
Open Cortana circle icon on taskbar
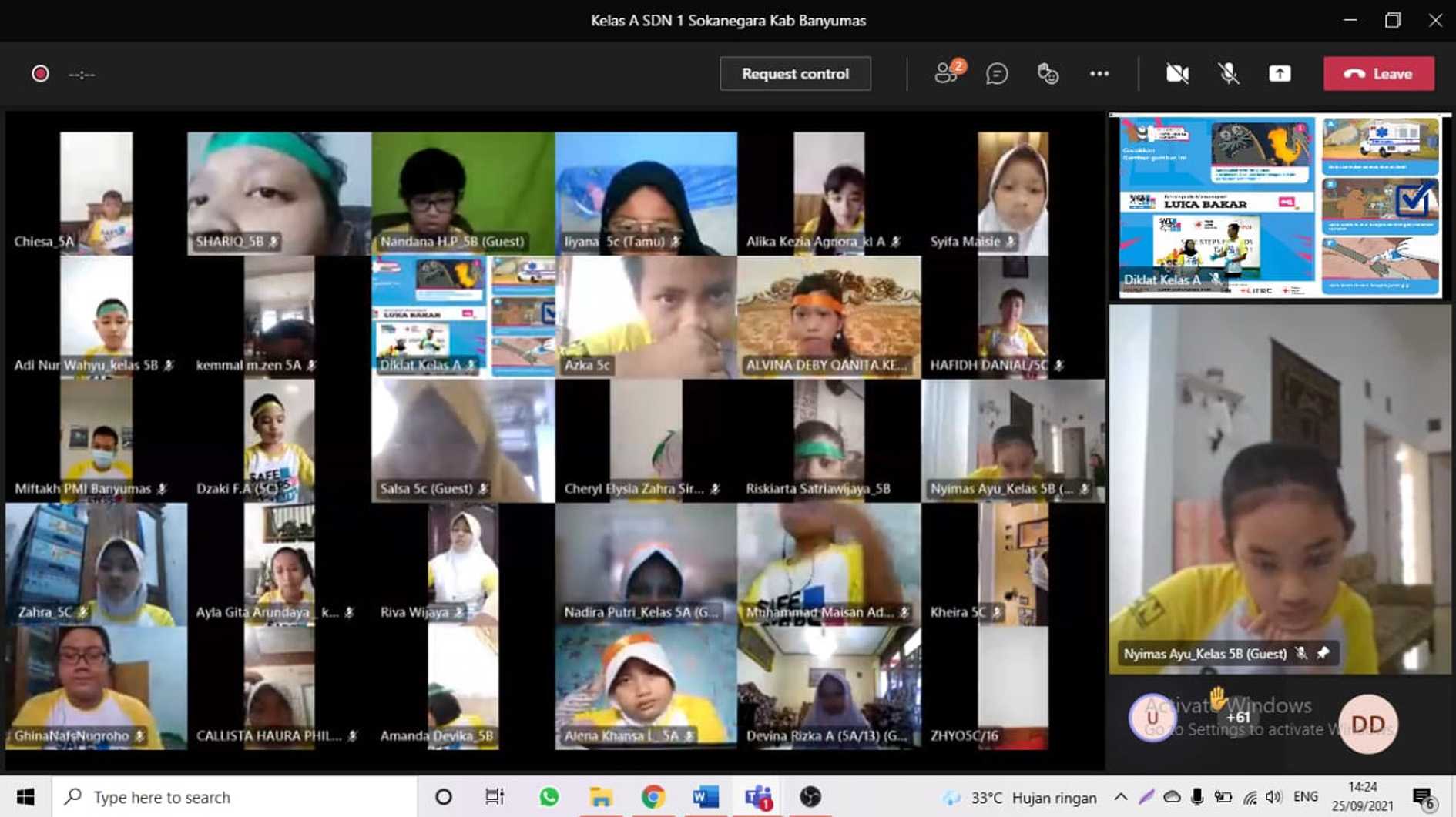pyautogui.click(x=444, y=797)
